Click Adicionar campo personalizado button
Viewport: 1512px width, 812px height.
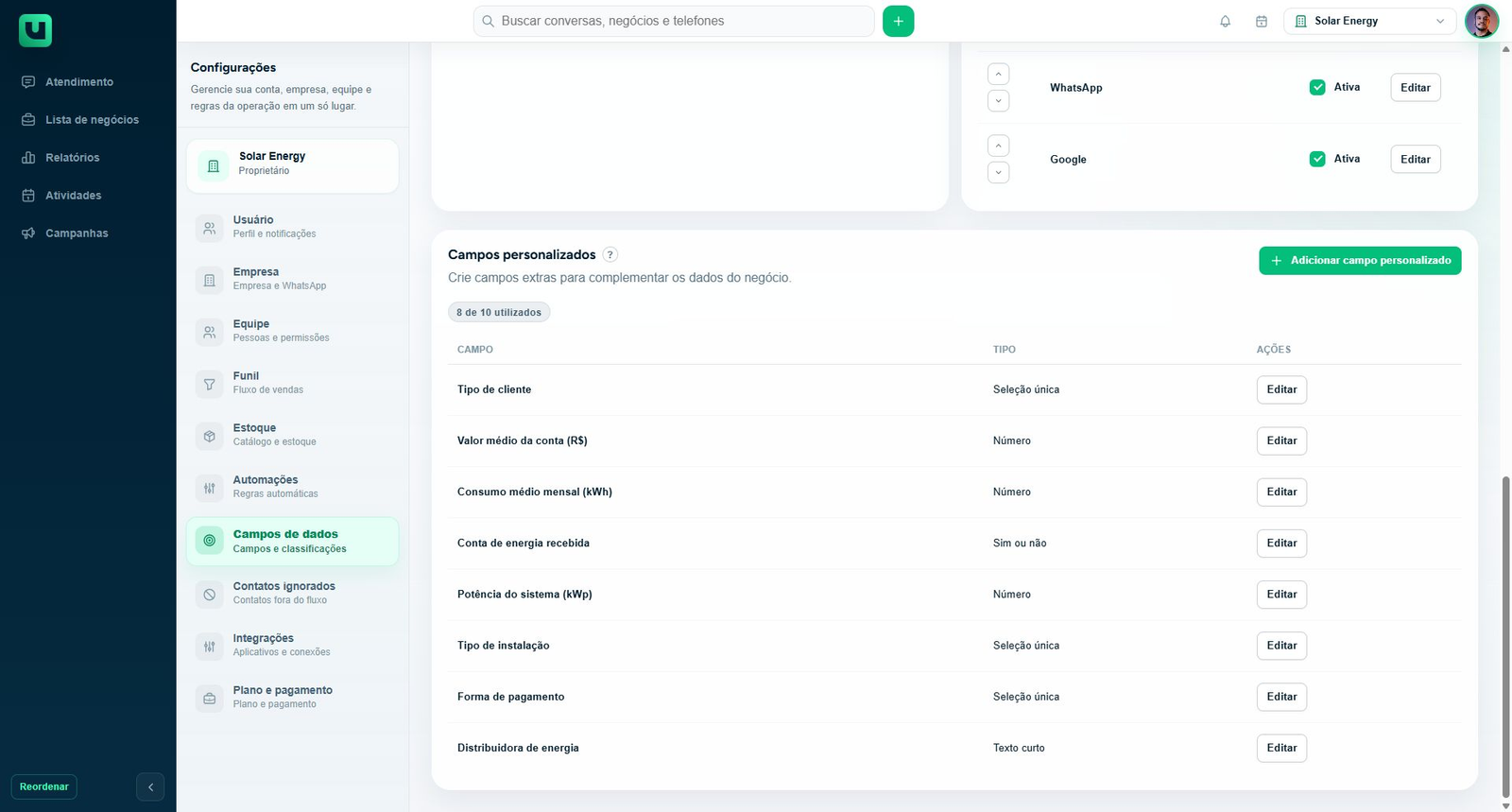[1360, 260]
